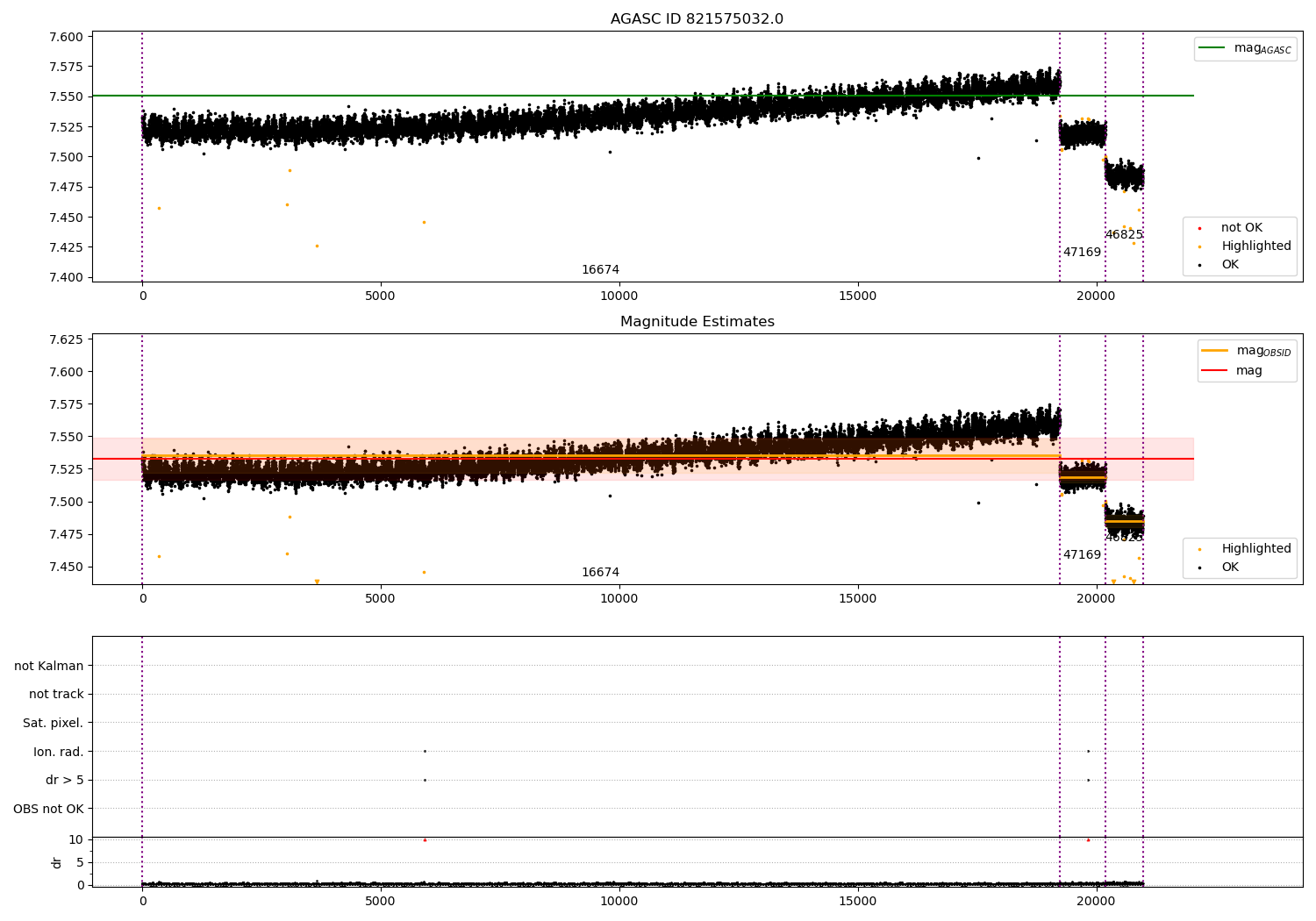Select the "OBS not OK" axis label

pyautogui.click(x=49, y=809)
